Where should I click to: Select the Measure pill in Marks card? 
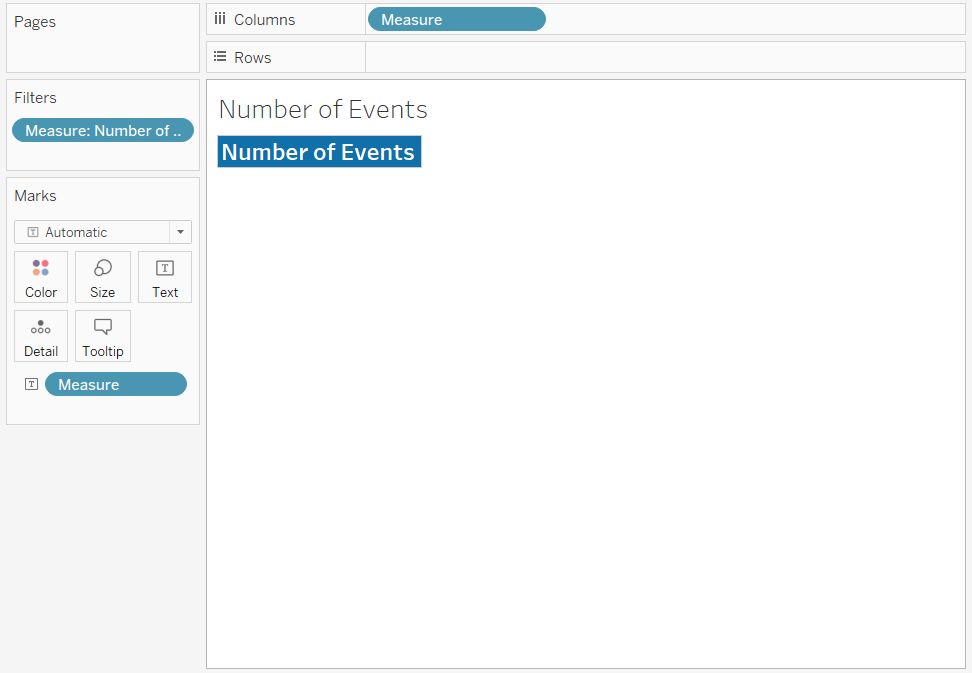[x=115, y=384]
